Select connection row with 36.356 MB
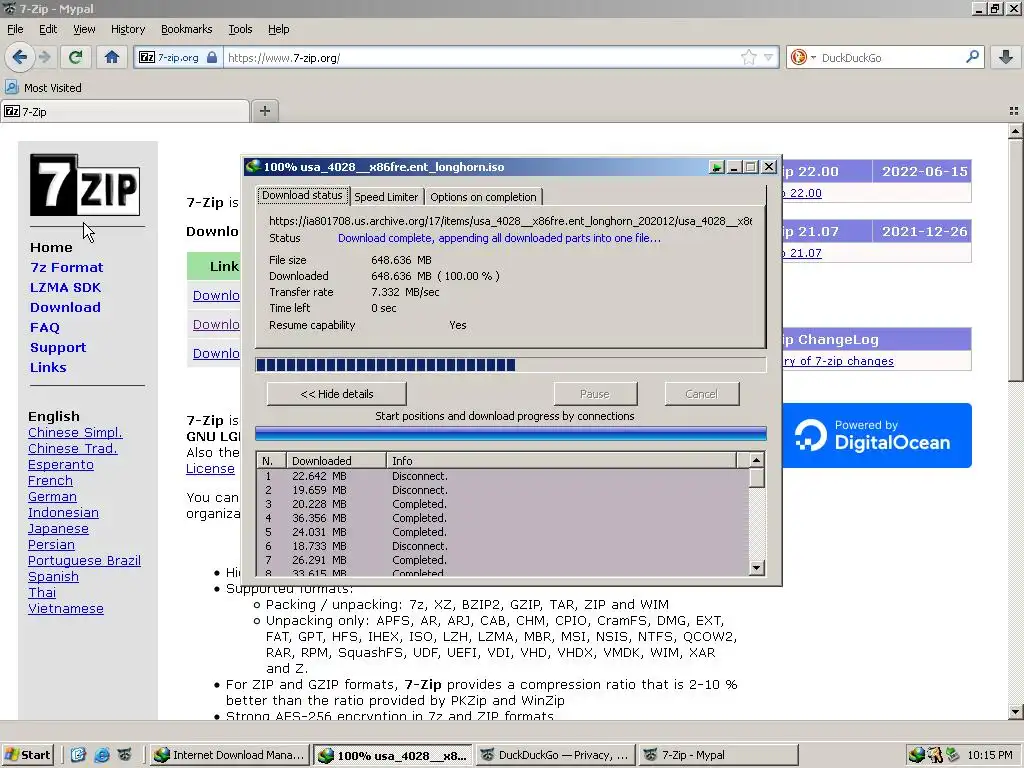The image size is (1024, 768). [503, 518]
